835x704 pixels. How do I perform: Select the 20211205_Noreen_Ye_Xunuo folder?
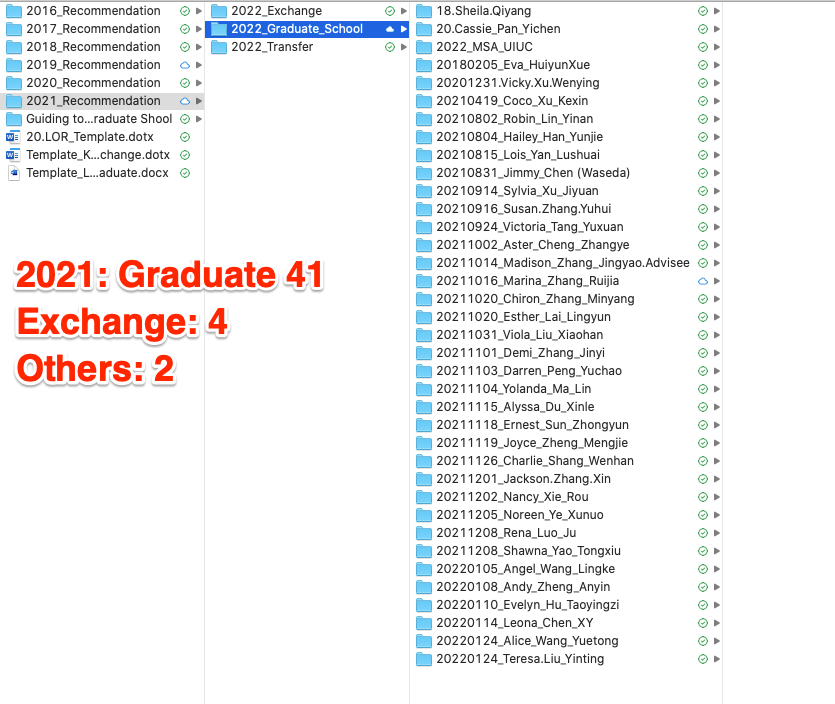coord(568,515)
